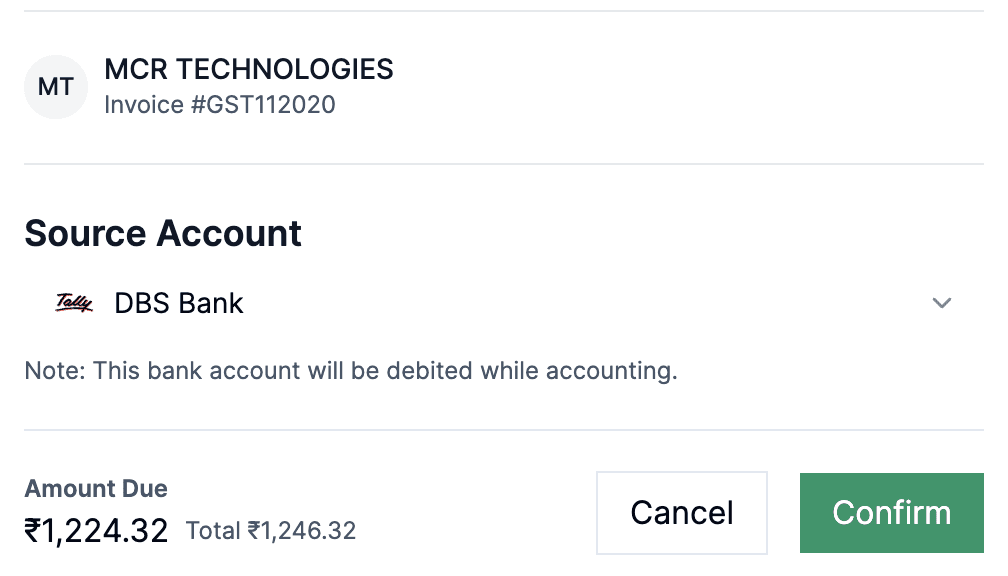Click the Total ₹1,246.32 text
This screenshot has height=576, width=1008.
[x=270, y=530]
